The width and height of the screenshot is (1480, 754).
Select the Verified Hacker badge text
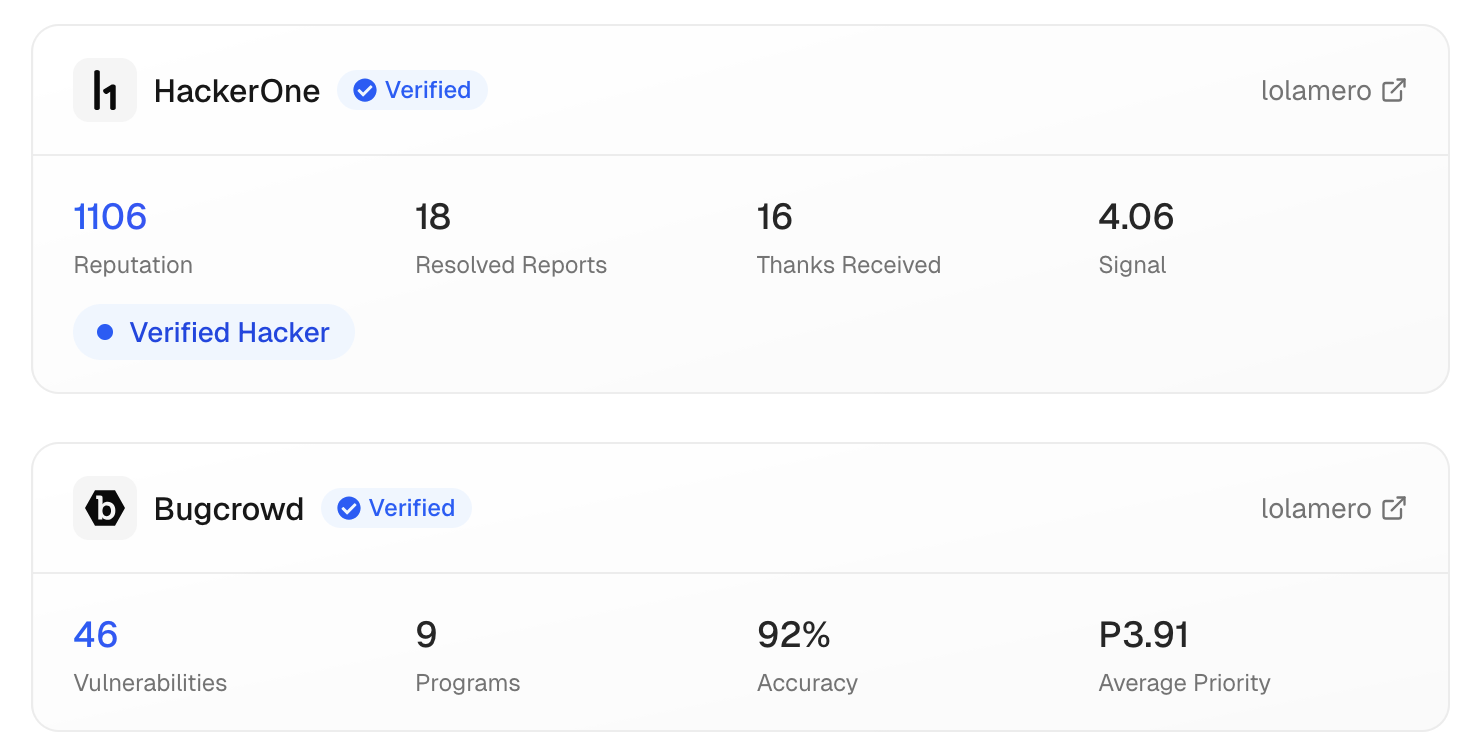pyautogui.click(x=229, y=333)
